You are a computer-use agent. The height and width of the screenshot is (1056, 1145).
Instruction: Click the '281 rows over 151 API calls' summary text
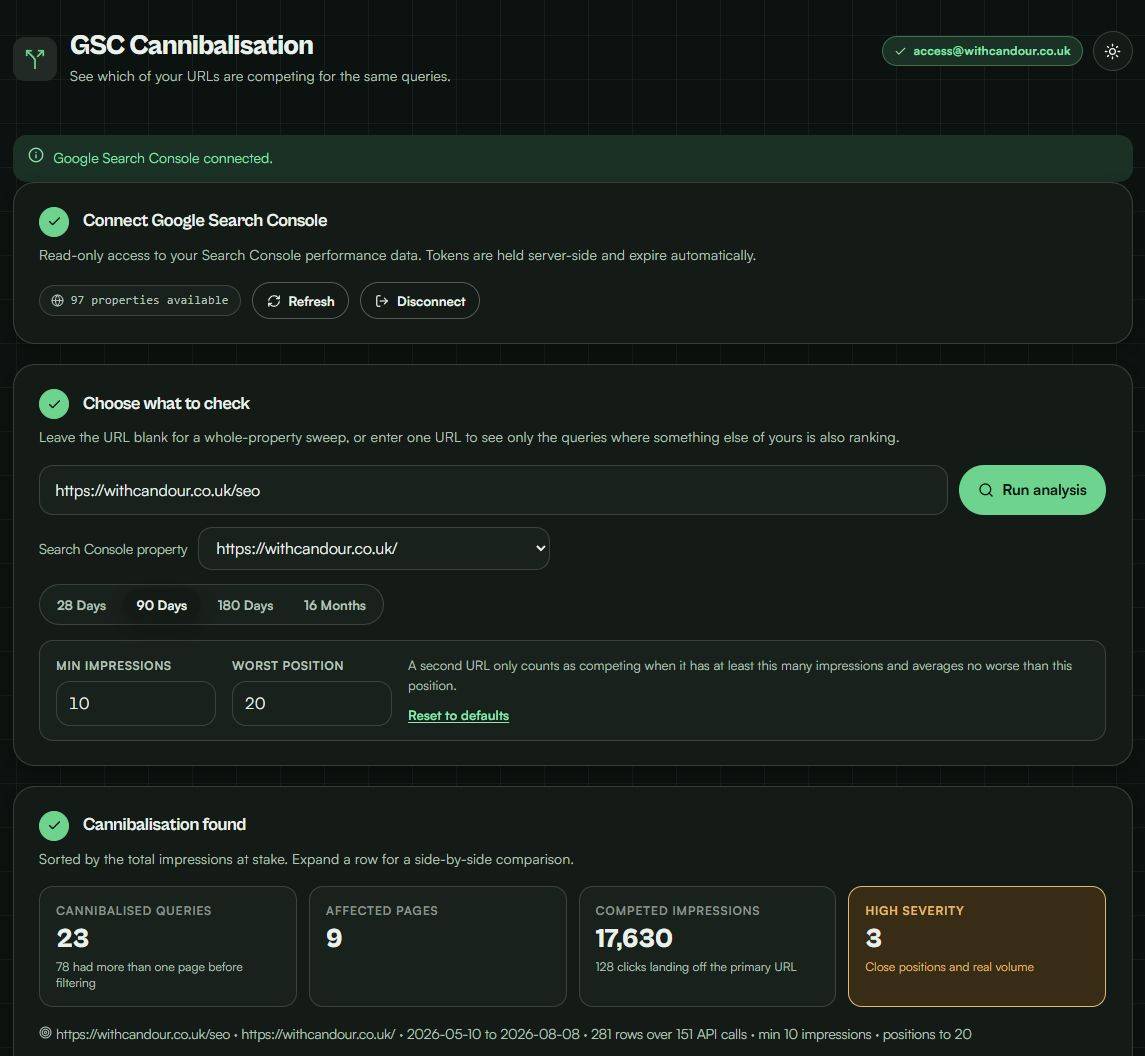(x=669, y=1034)
